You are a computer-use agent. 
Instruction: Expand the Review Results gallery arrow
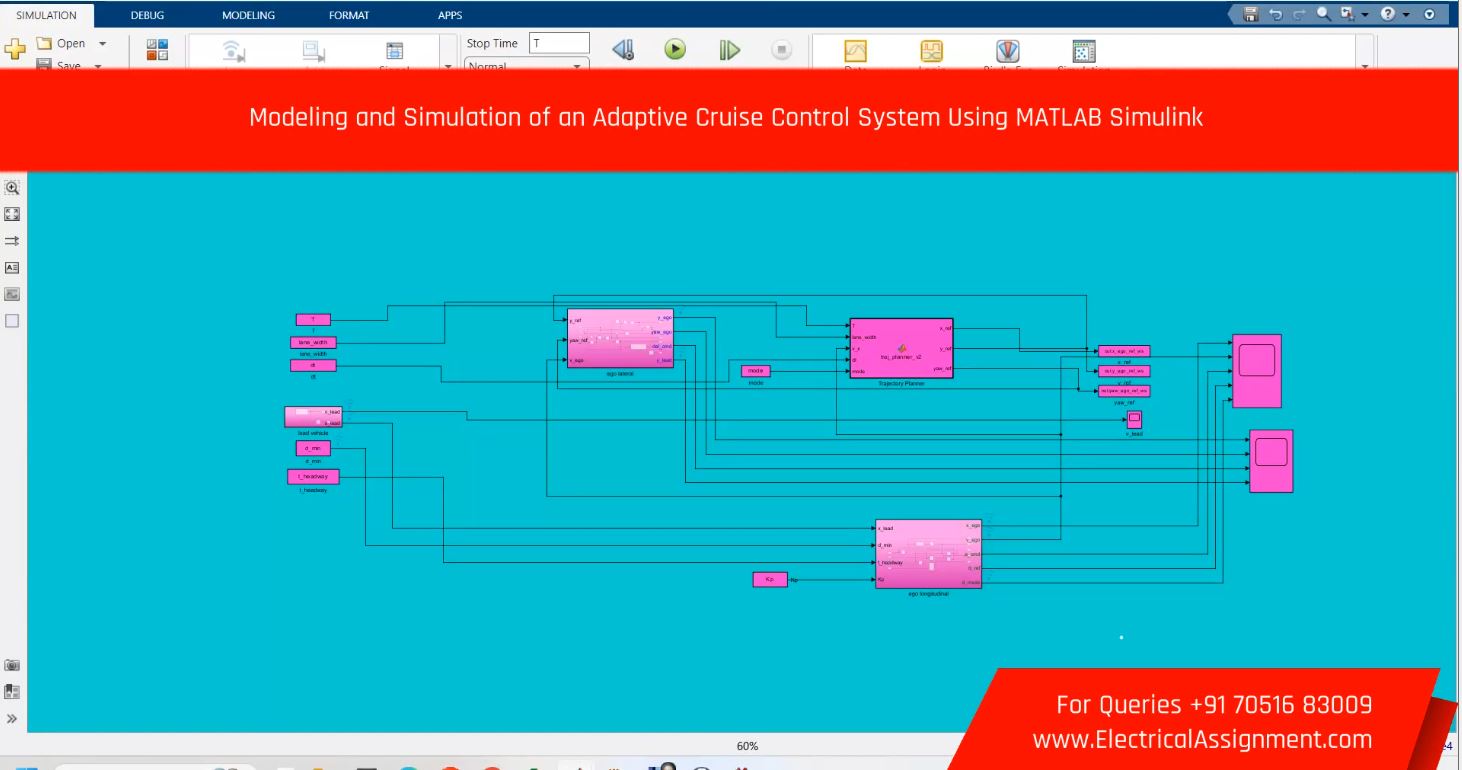(x=1366, y=66)
